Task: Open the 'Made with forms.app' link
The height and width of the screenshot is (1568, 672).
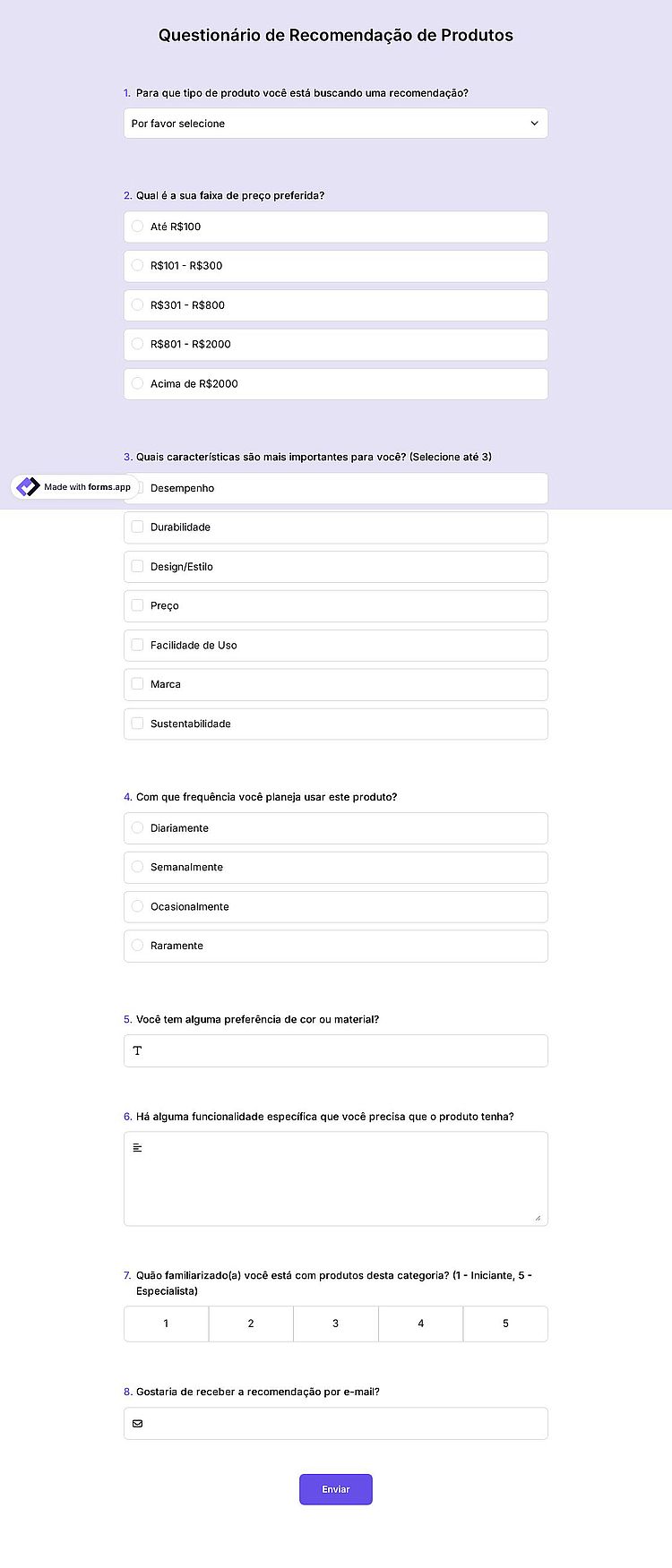Action: [x=75, y=486]
